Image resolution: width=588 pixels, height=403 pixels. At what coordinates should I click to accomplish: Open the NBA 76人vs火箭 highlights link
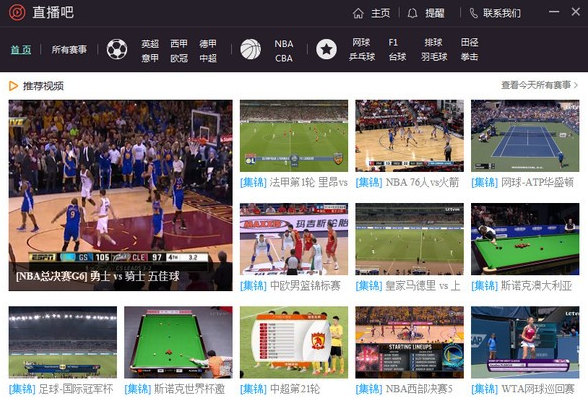point(407,183)
